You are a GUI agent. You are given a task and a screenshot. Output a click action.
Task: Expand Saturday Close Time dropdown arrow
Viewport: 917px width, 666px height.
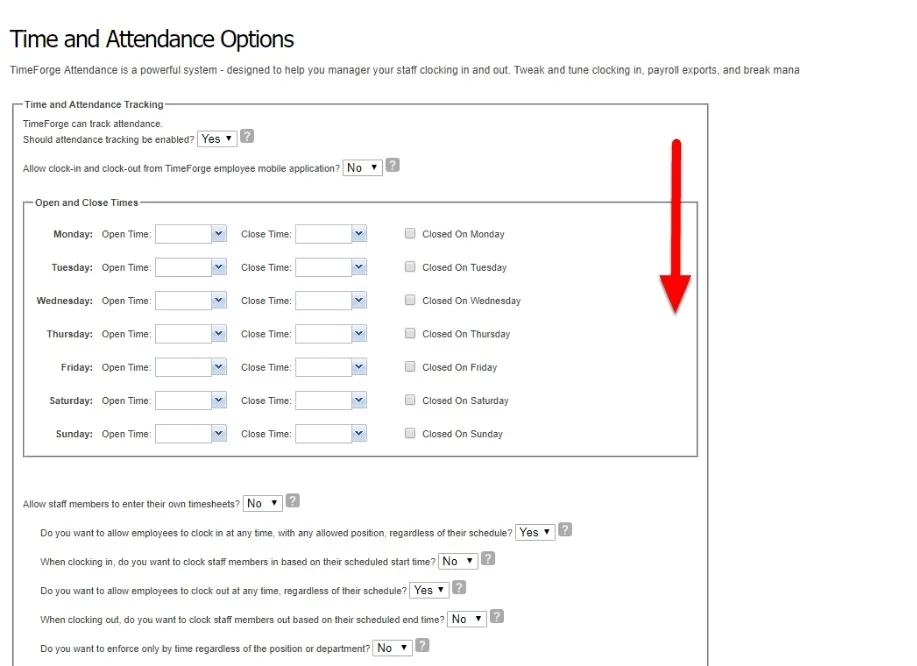[359, 401]
